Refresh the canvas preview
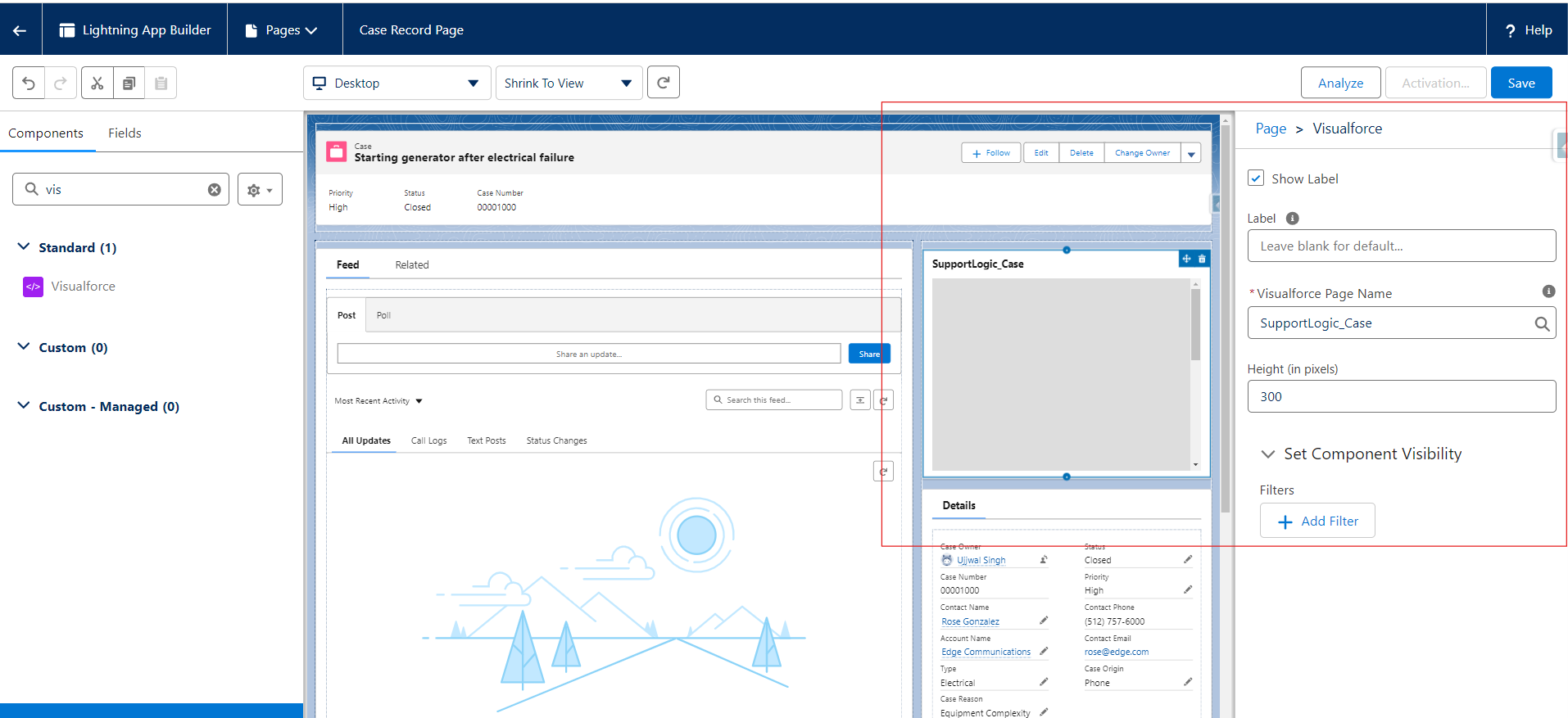The height and width of the screenshot is (718, 1568). (664, 82)
